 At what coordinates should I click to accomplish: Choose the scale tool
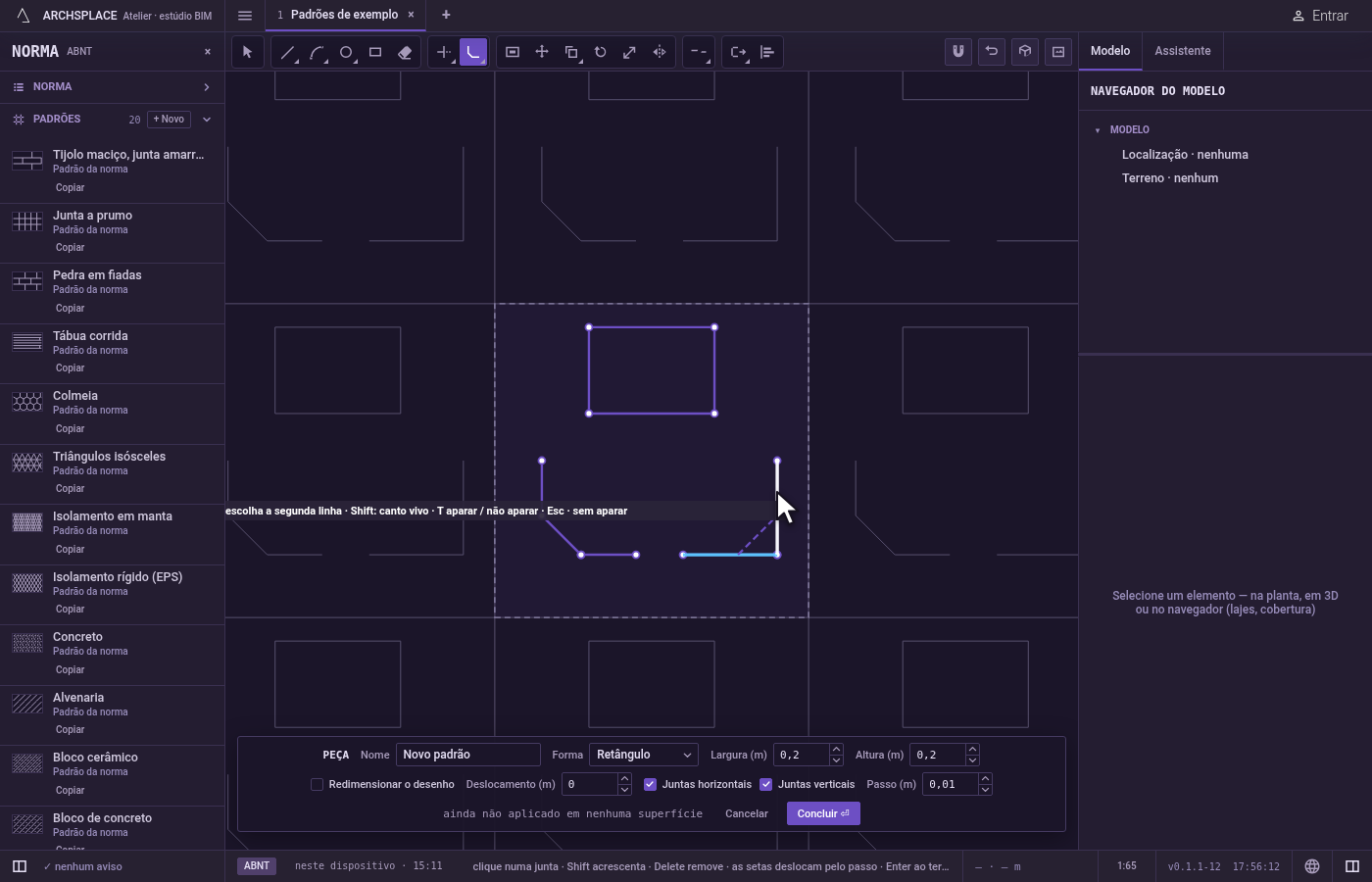coord(630,52)
